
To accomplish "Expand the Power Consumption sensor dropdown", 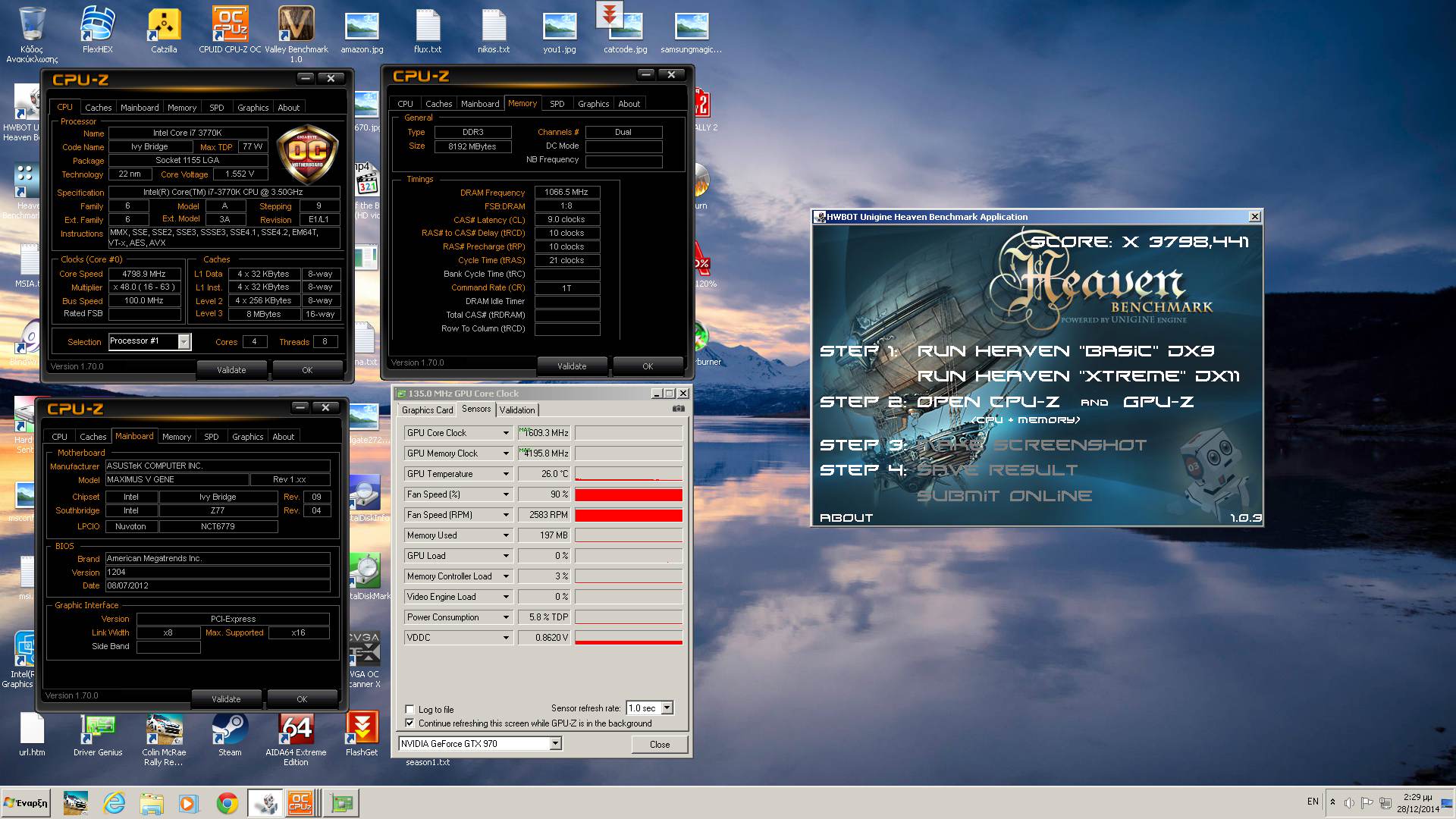I will pos(506,617).
